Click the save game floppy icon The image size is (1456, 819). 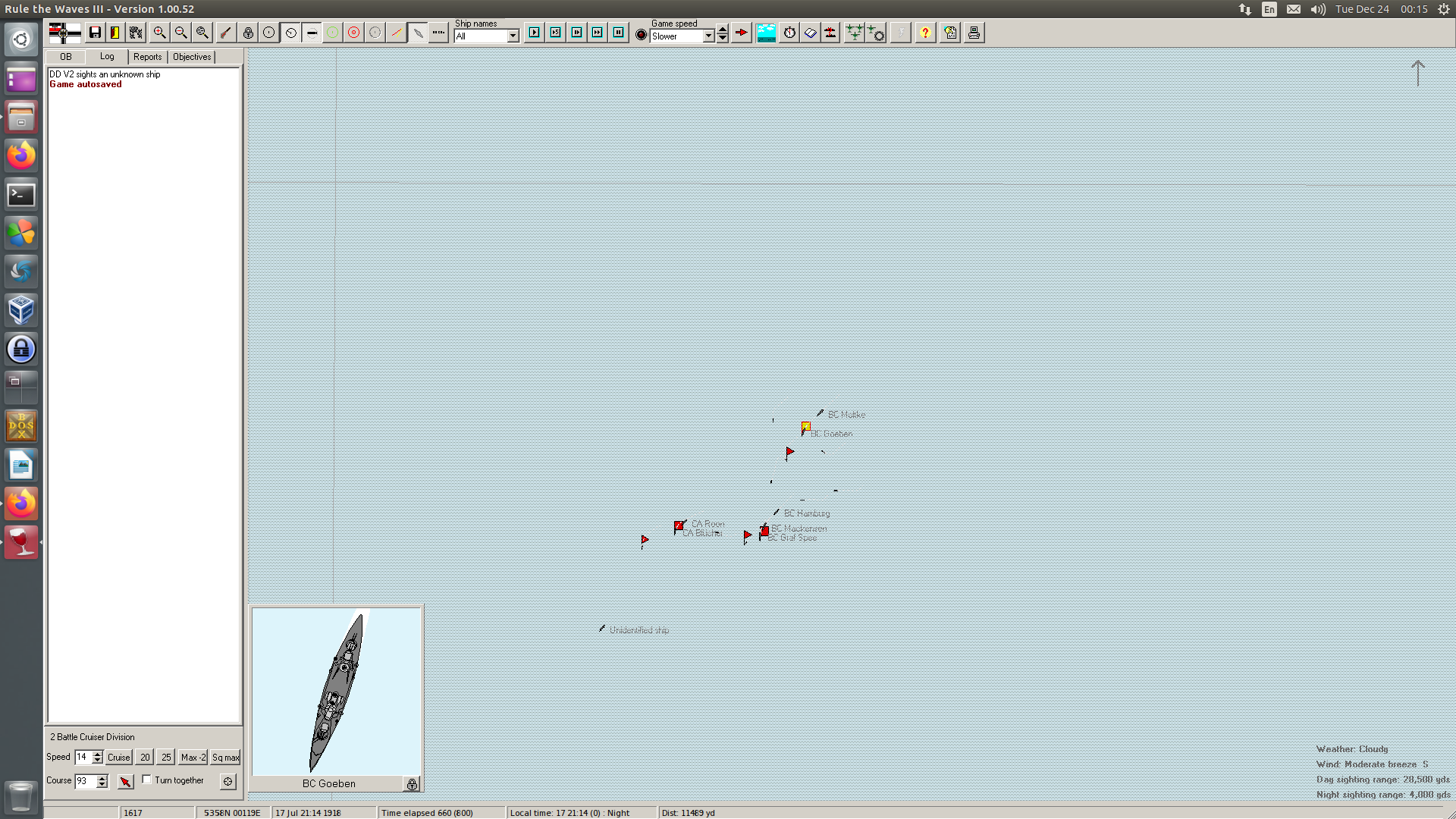[95, 33]
